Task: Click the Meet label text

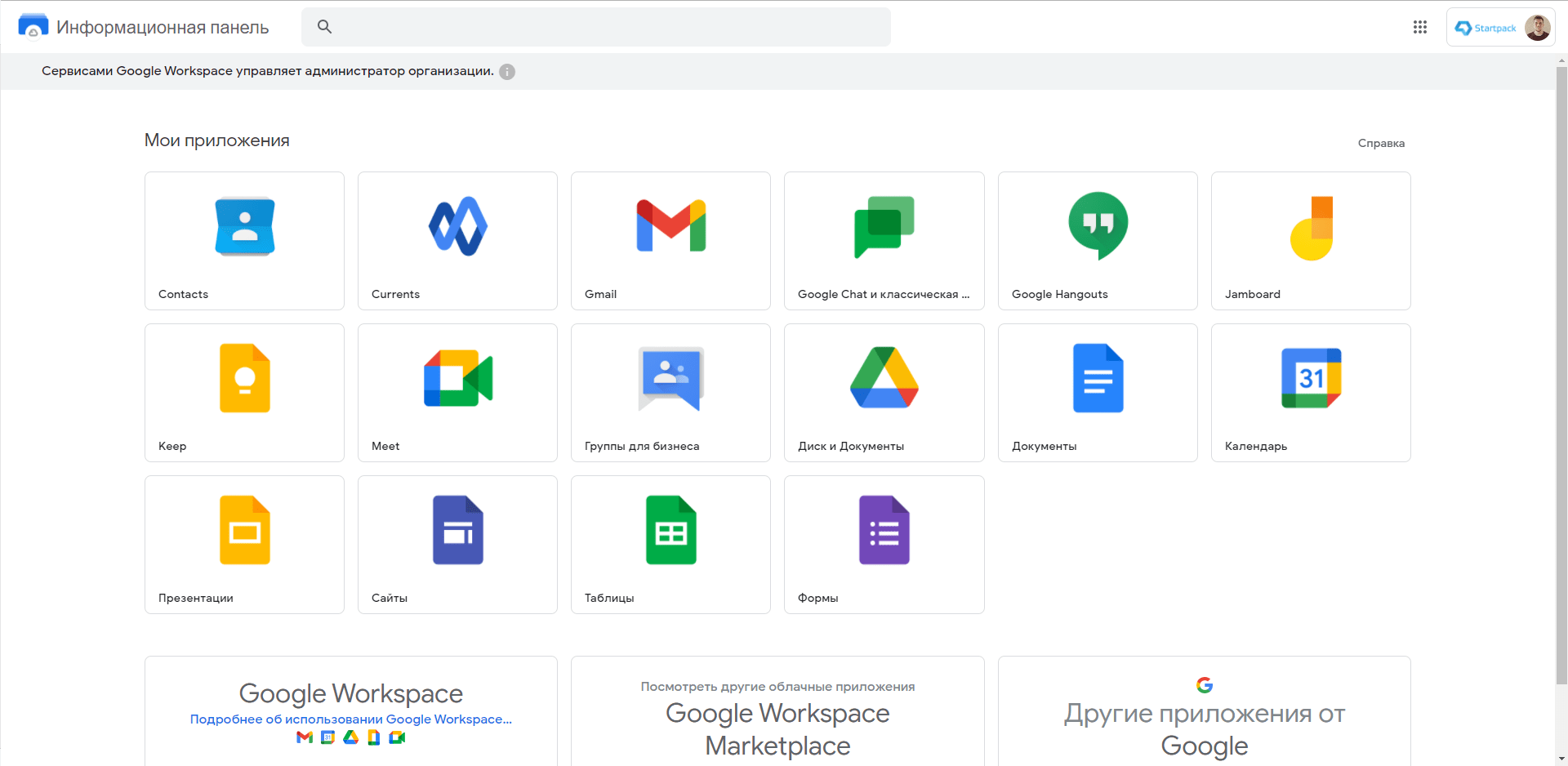Action: [385, 446]
